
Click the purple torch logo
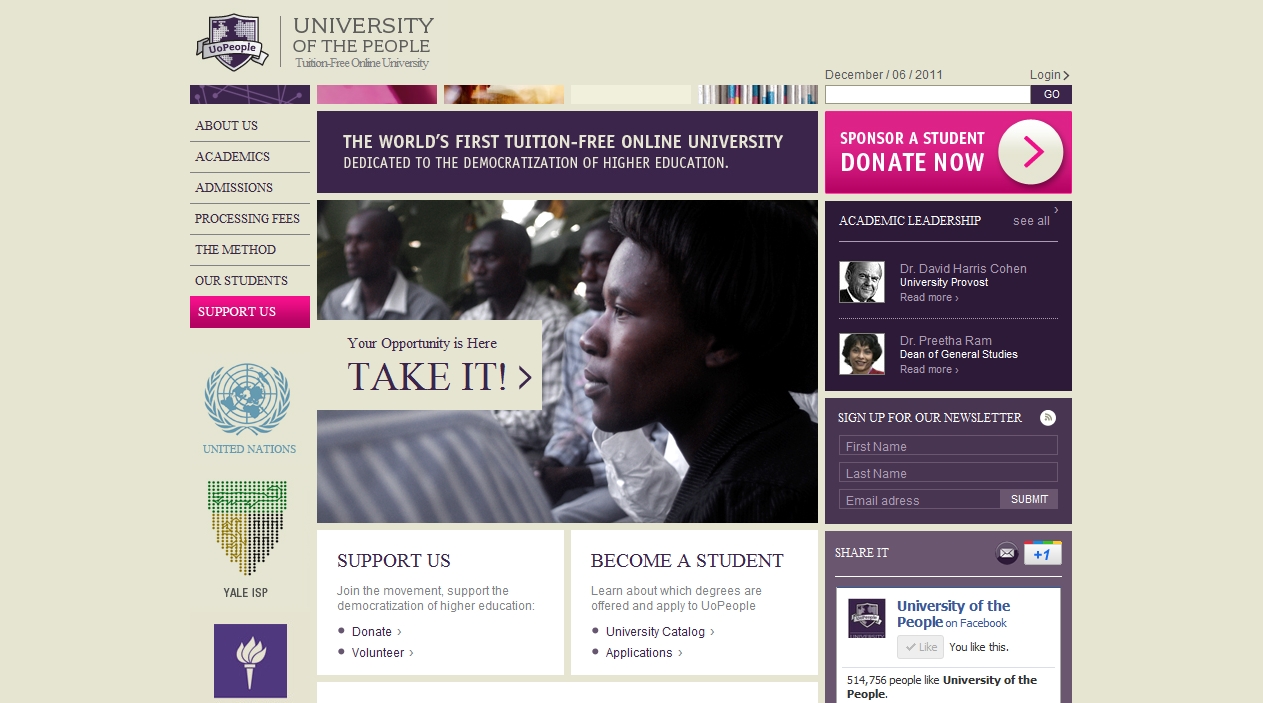[250, 660]
